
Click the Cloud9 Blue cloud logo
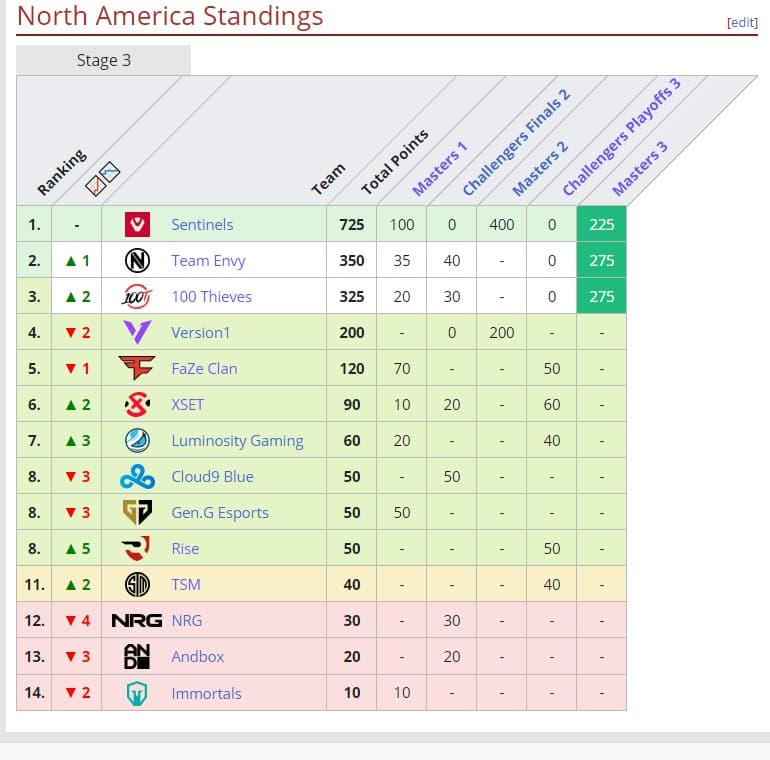coord(137,476)
